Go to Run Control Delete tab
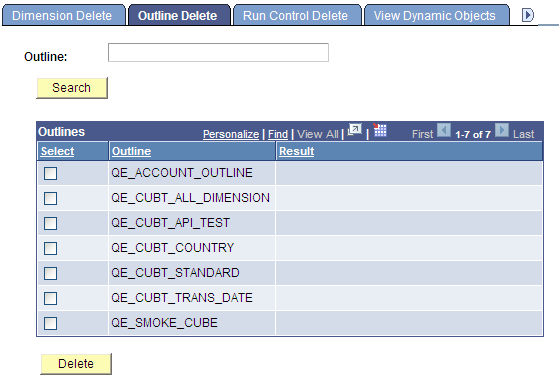The image size is (559, 381). (297, 16)
